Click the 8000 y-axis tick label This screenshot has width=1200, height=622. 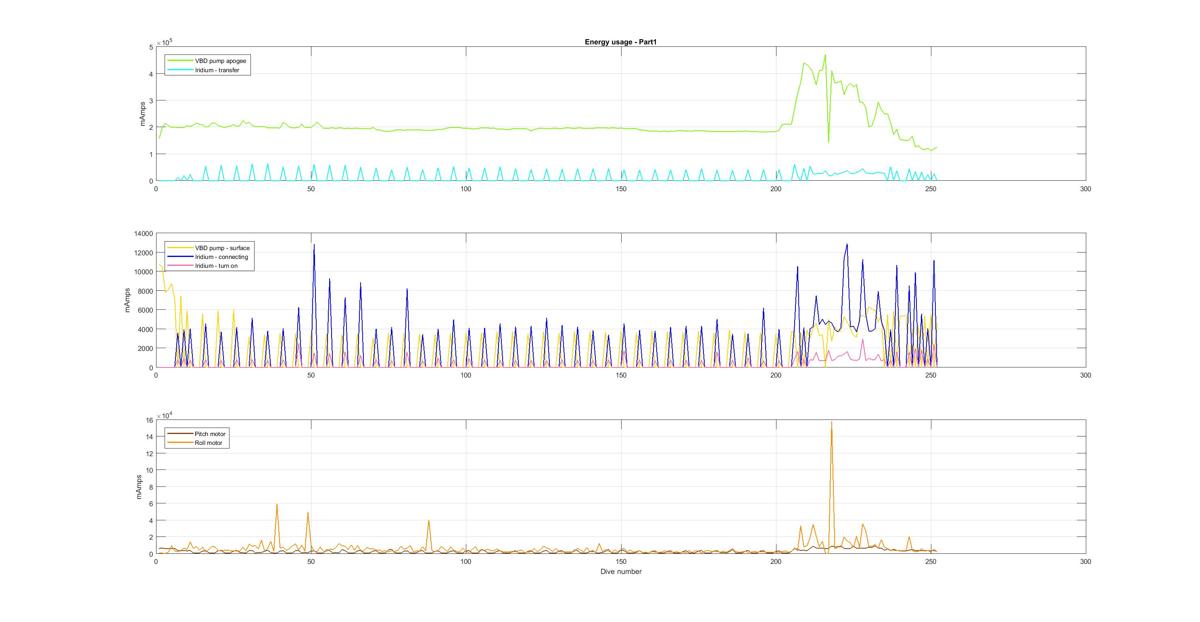point(144,291)
